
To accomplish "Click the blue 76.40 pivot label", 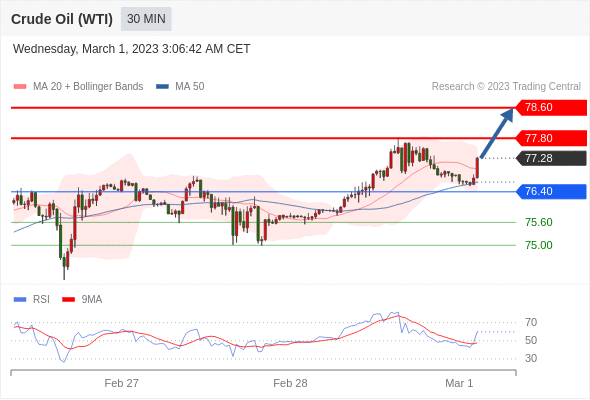I will [550, 191].
